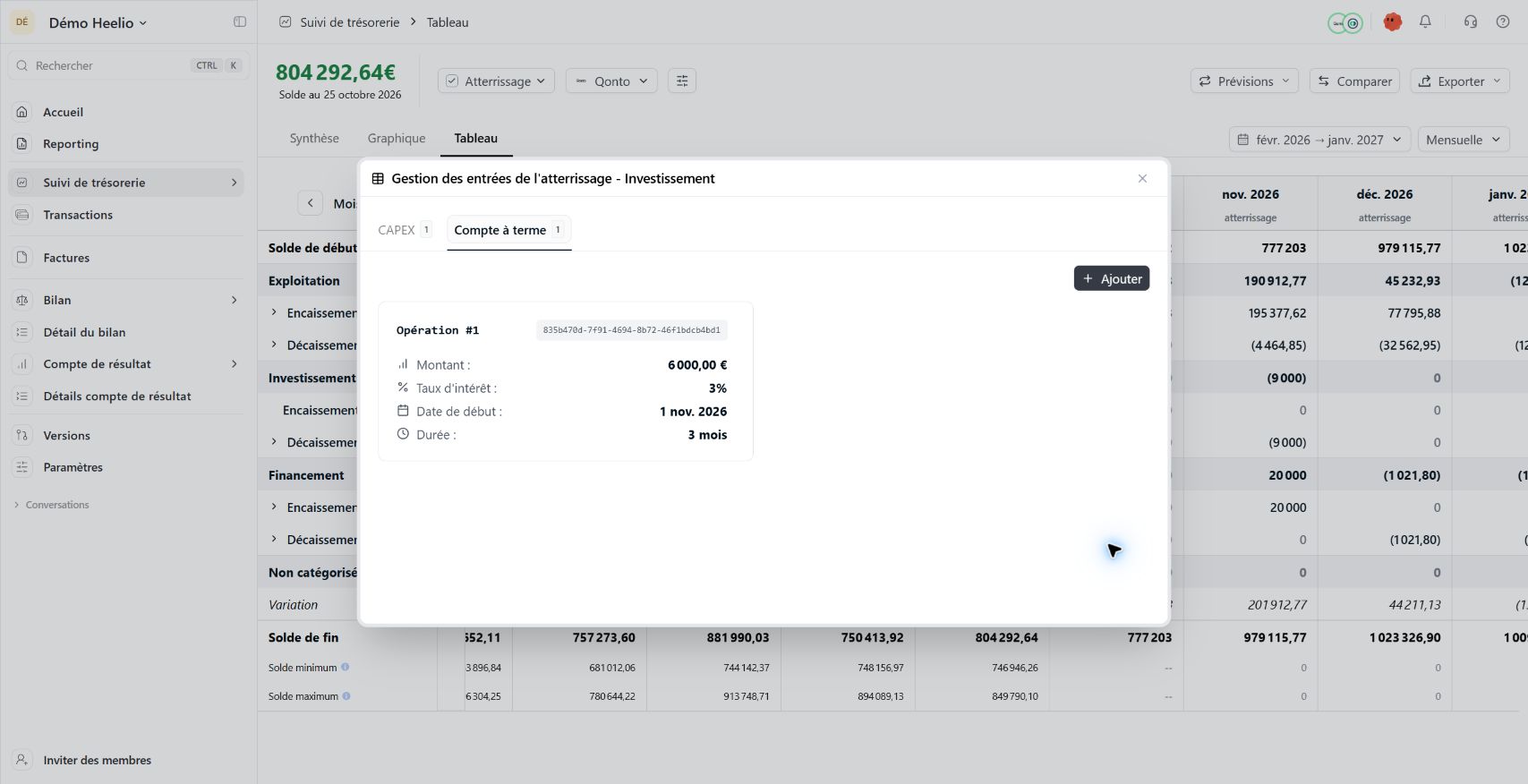Switch to the Graphique tab
This screenshot has width=1528, height=784.
397,138
